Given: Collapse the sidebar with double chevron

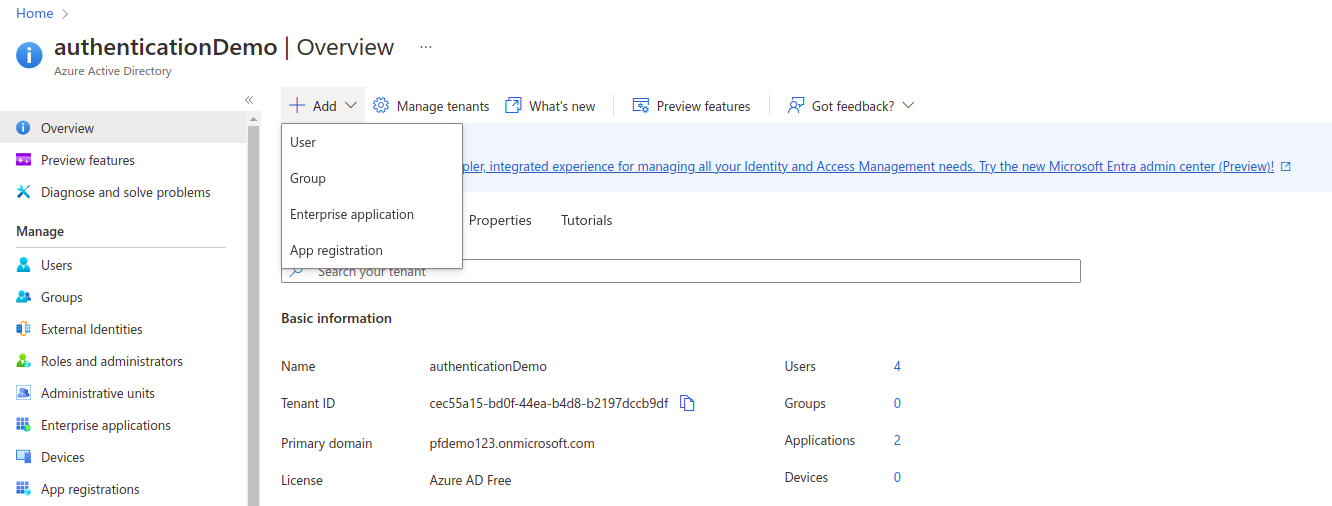Looking at the screenshot, I should (x=249, y=100).
